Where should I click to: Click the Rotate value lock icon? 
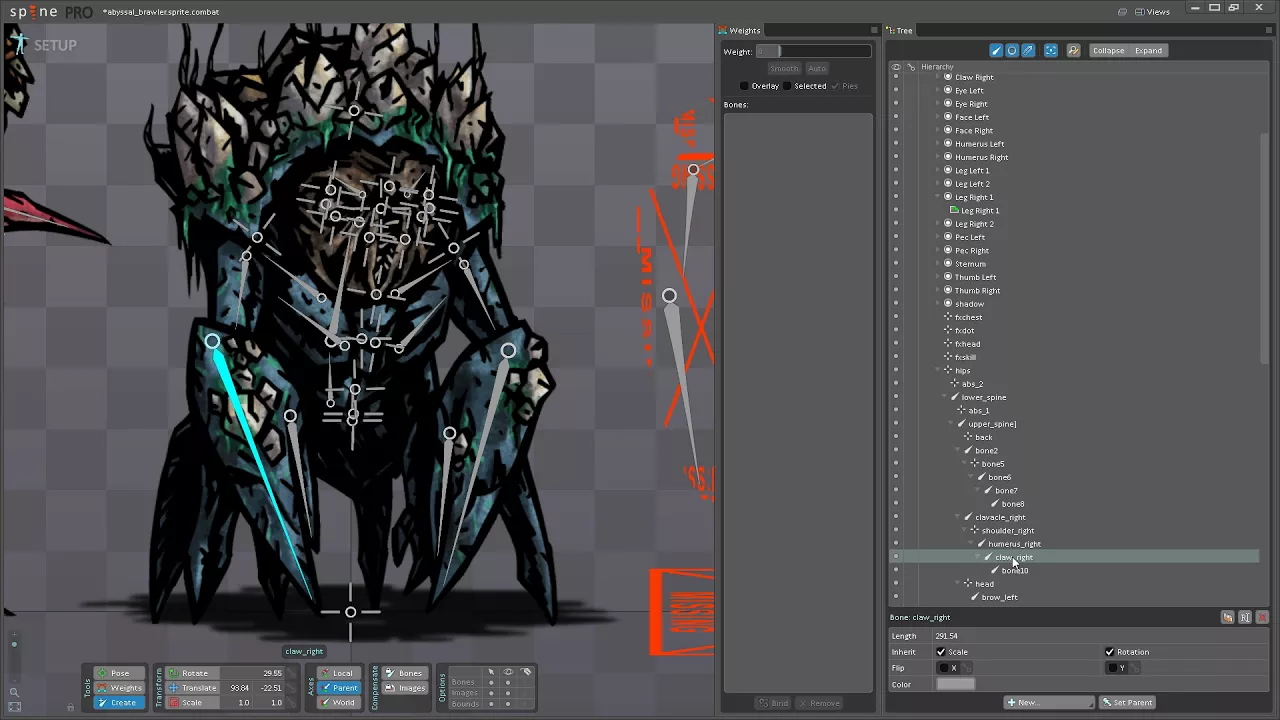tap(291, 673)
